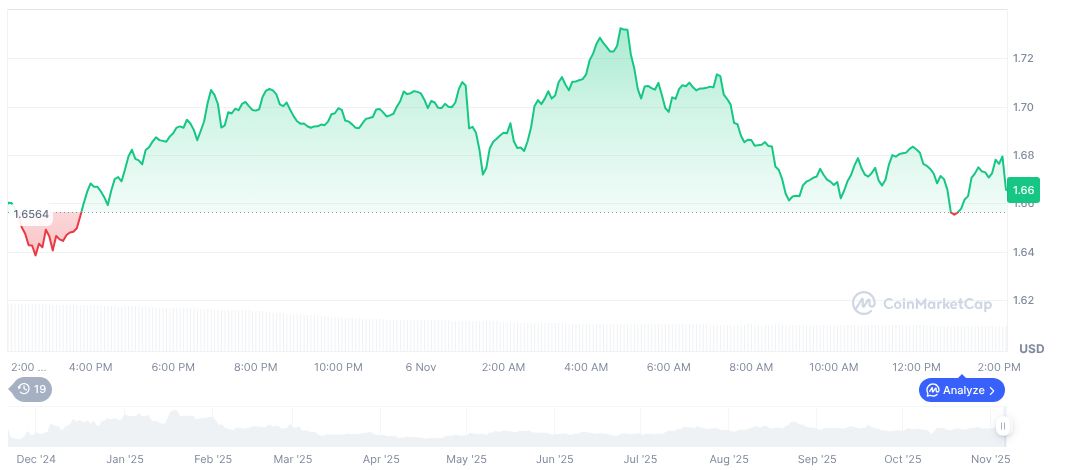Image resolution: width=1072 pixels, height=470 pixels.
Task: Click the highest peak of the price line
Action: click(x=623, y=29)
